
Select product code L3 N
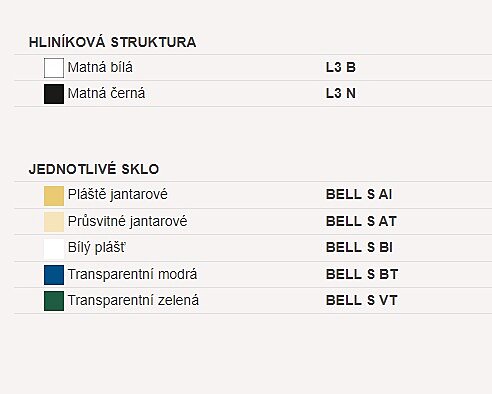(x=341, y=93)
